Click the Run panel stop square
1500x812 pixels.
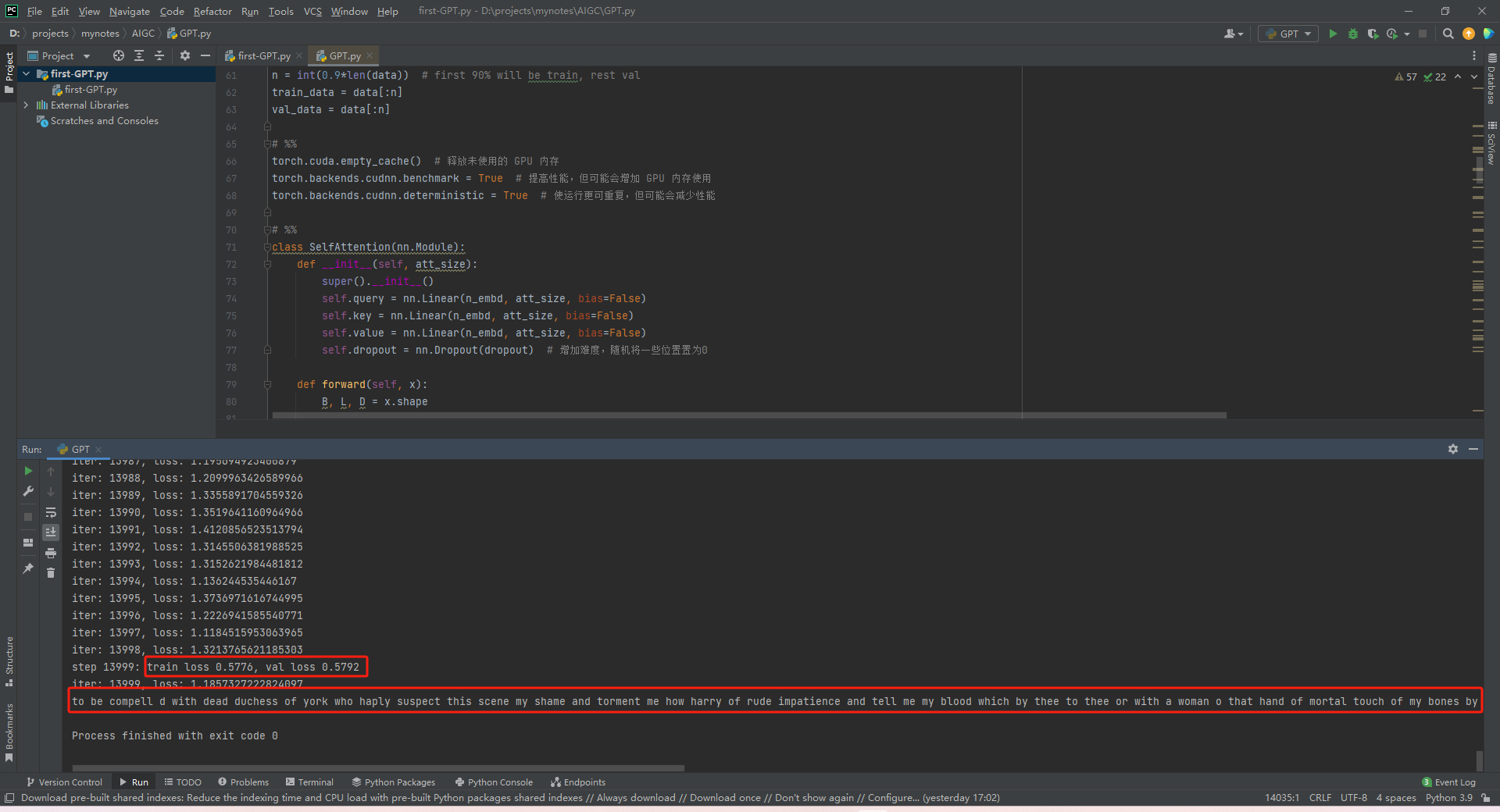[28, 516]
